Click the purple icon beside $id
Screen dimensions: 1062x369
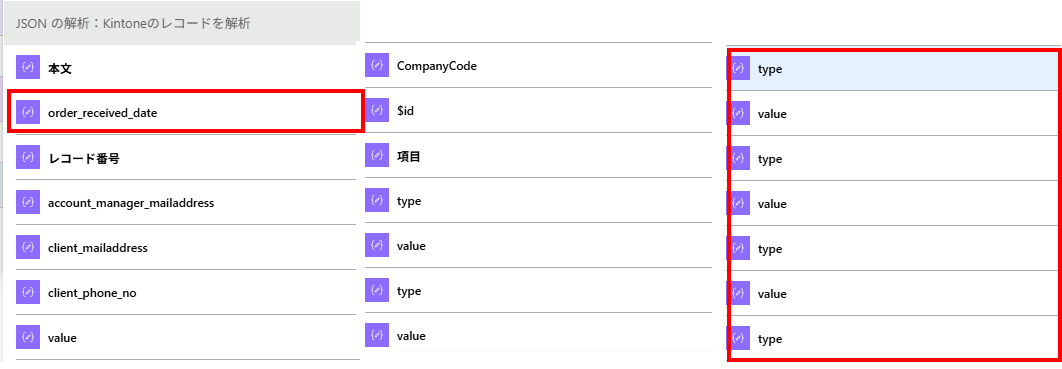377,110
